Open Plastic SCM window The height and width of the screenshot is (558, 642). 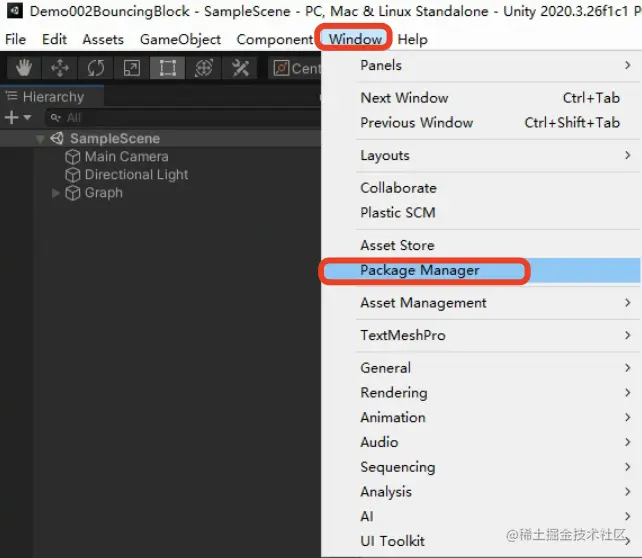click(x=481, y=212)
